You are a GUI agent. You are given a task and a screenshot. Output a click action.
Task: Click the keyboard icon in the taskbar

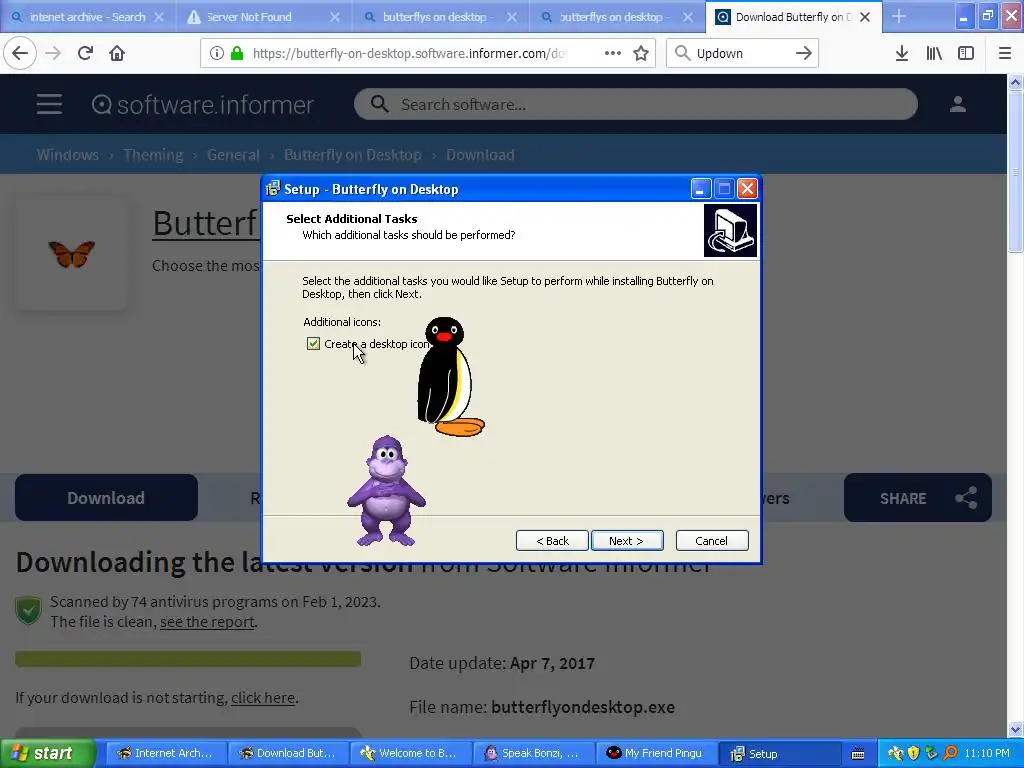pyautogui.click(x=858, y=754)
